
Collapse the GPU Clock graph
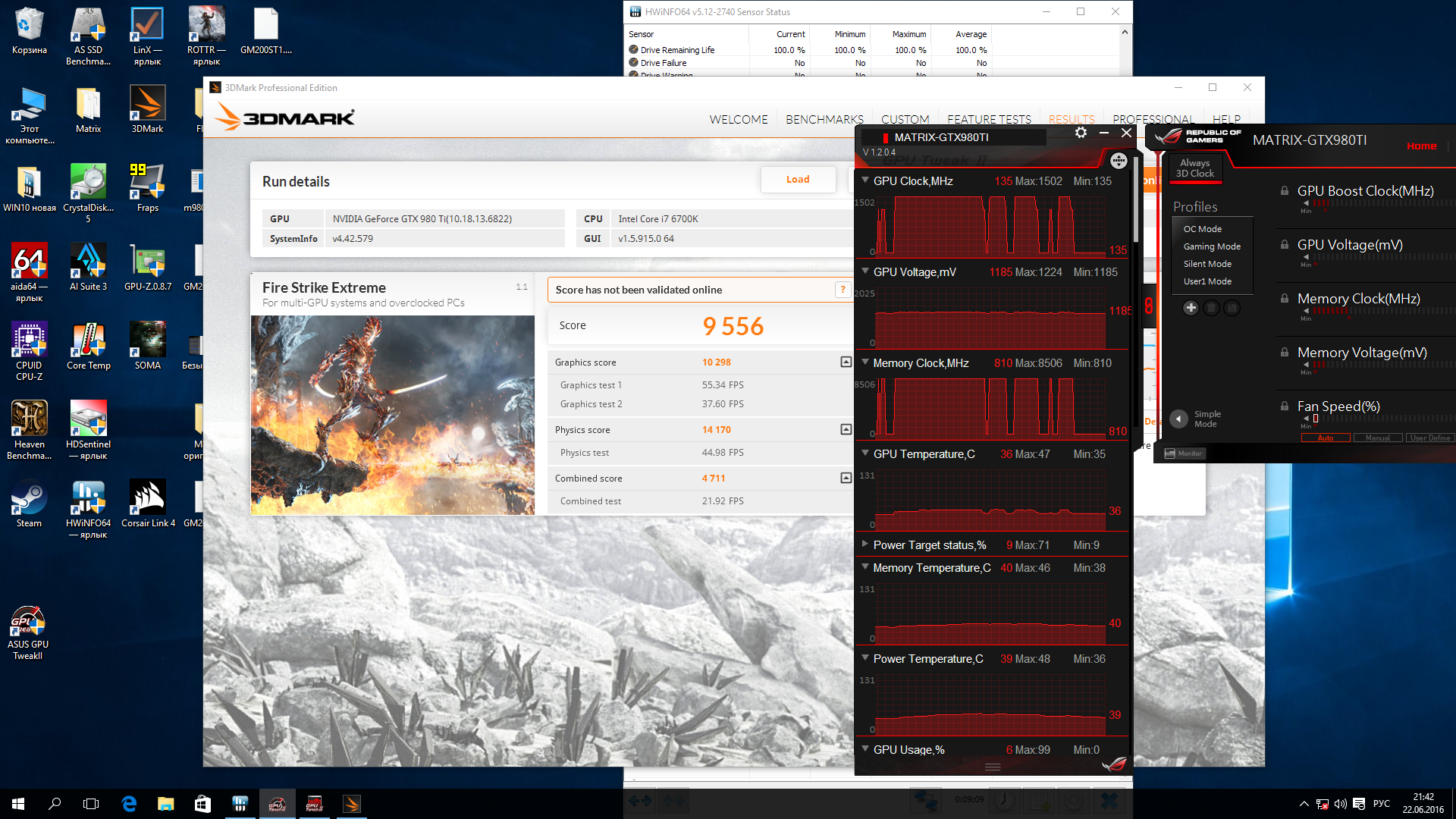click(x=865, y=180)
